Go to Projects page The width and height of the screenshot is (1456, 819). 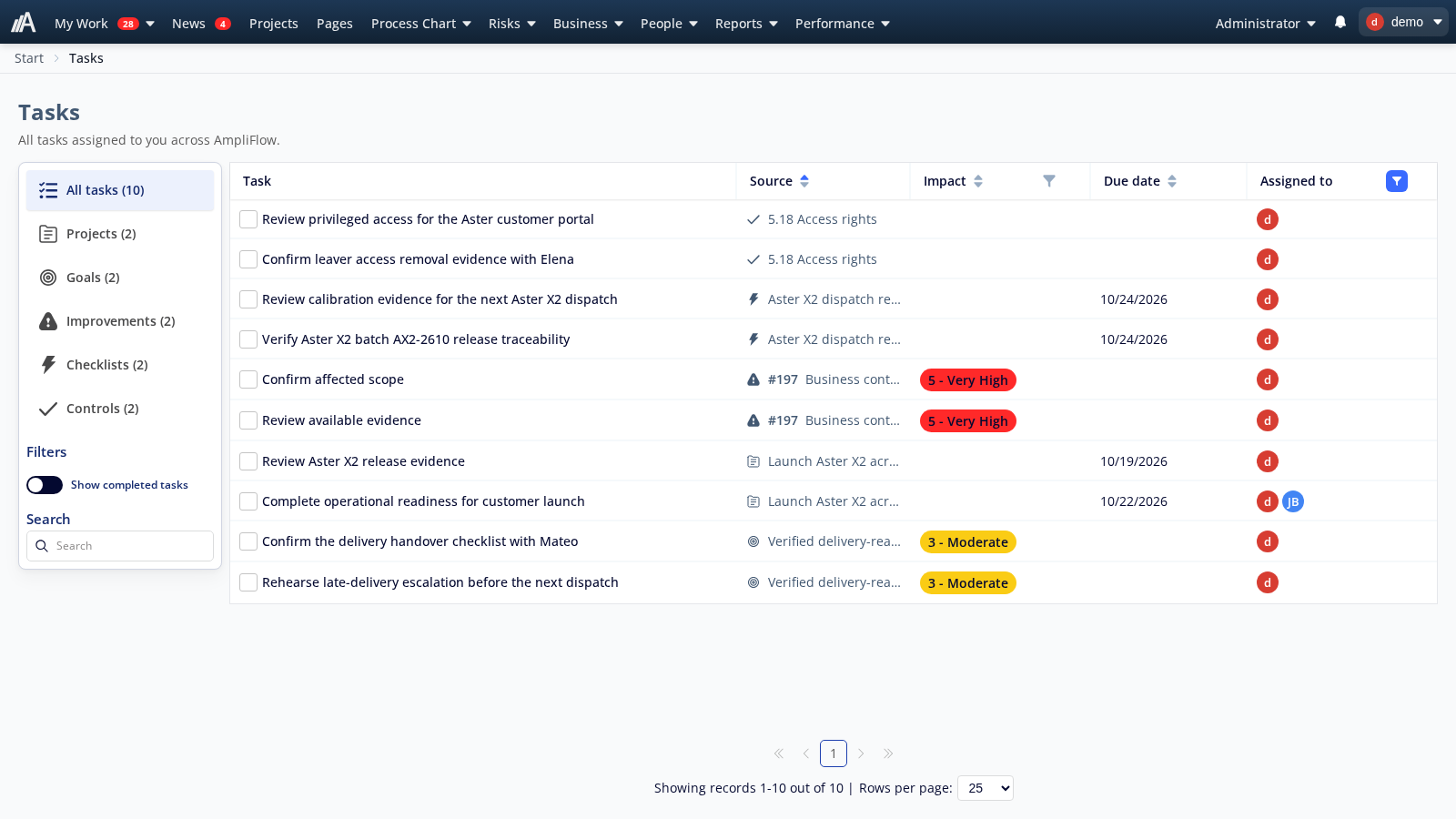coord(274,24)
